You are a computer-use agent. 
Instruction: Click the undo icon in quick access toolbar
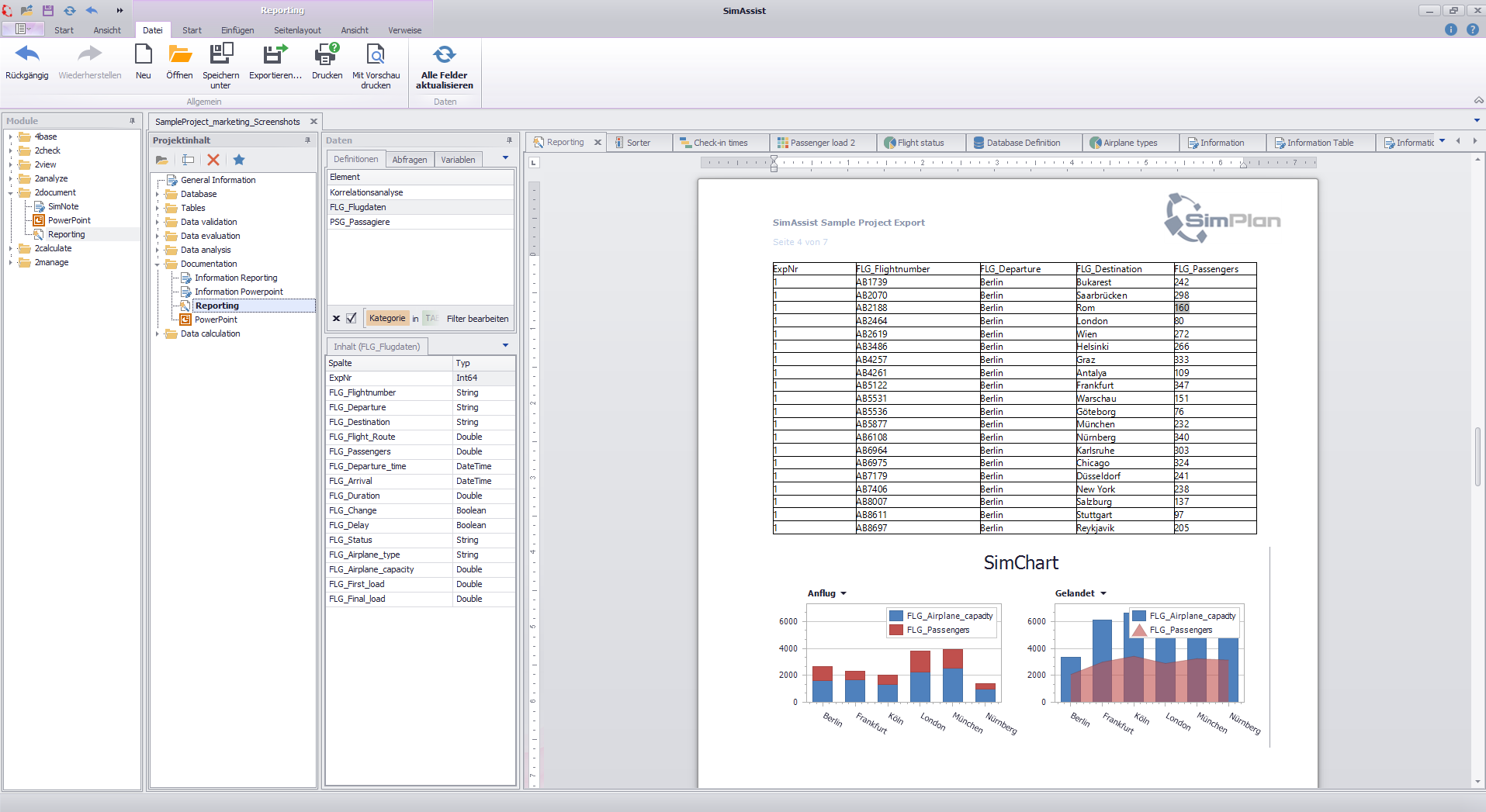pyautogui.click(x=92, y=10)
